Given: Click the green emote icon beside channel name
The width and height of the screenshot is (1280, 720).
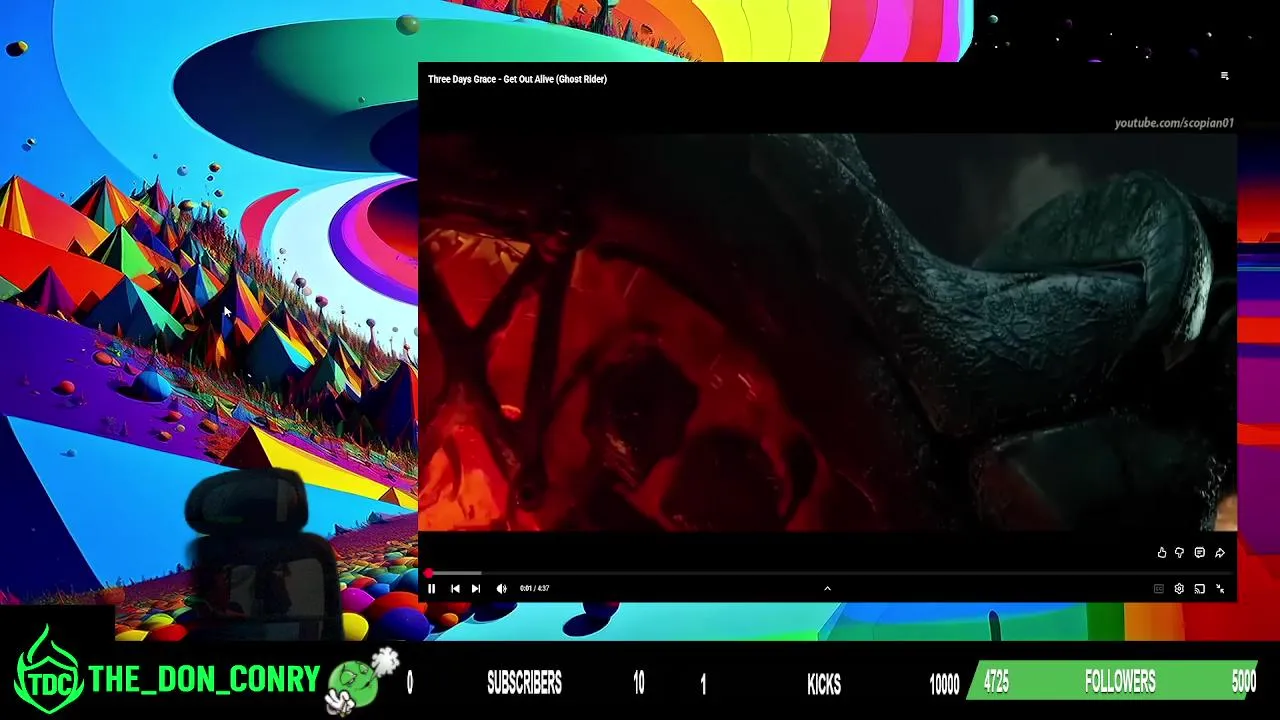Looking at the screenshot, I should point(362,680).
